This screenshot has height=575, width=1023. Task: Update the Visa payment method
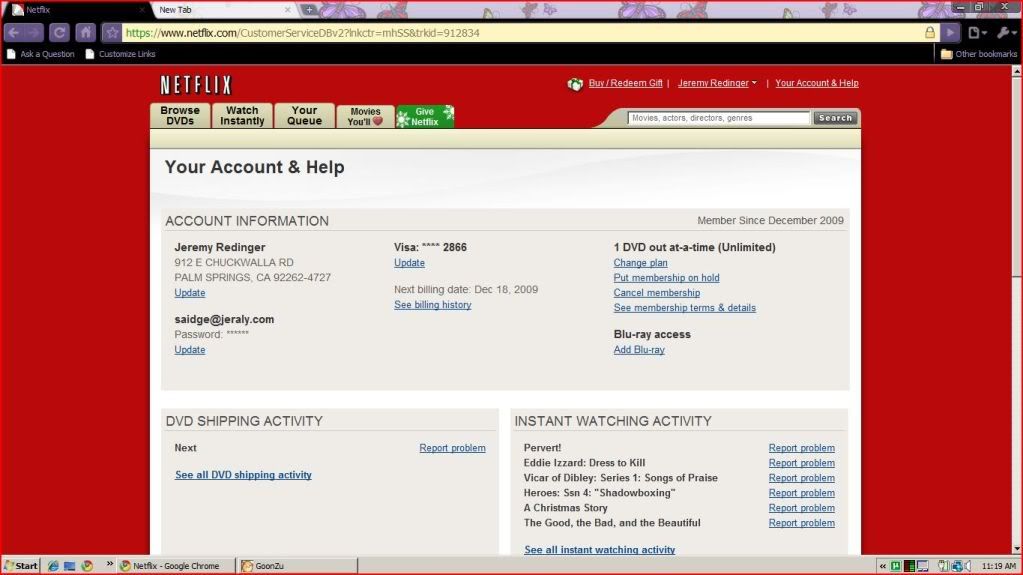409,262
